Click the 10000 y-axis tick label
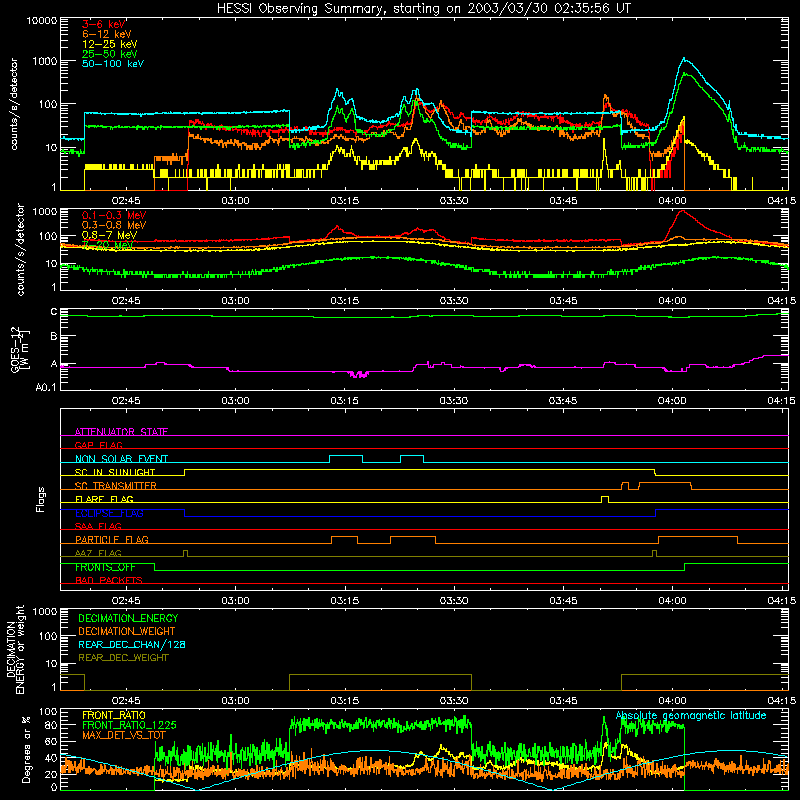Image resolution: width=800 pixels, height=800 pixels. click(42, 20)
